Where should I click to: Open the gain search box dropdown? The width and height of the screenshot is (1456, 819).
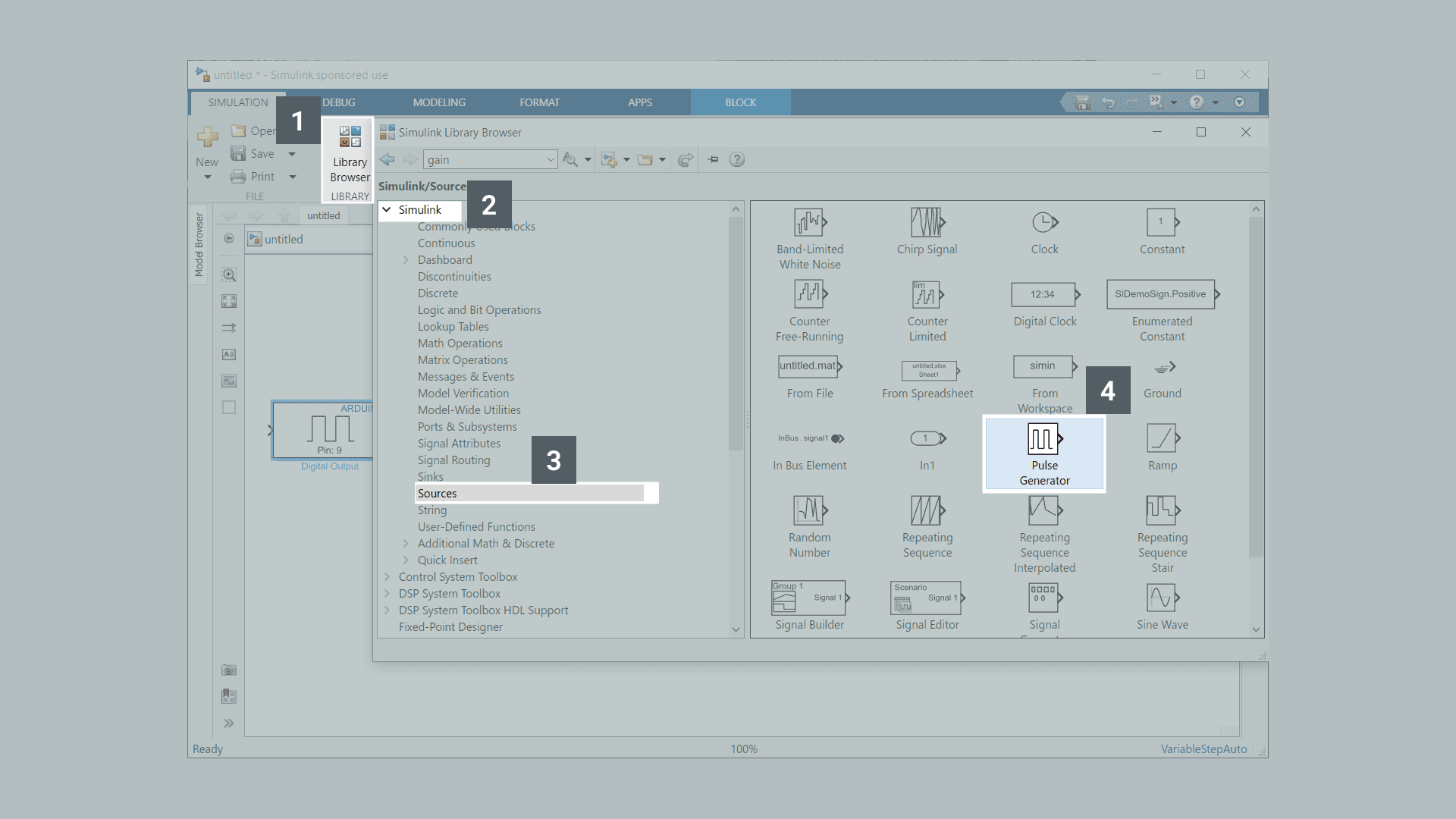pos(551,160)
